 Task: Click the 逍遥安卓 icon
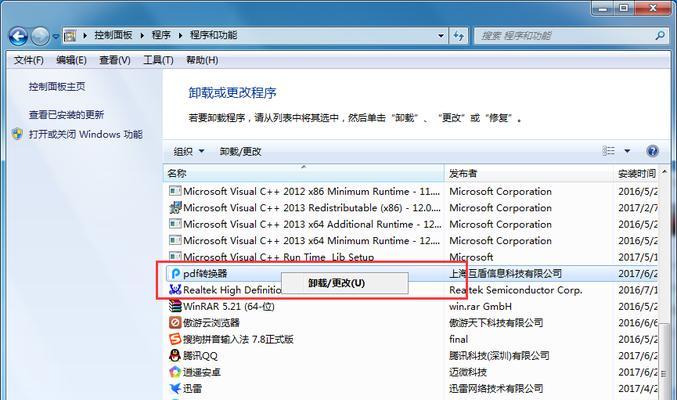point(175,371)
